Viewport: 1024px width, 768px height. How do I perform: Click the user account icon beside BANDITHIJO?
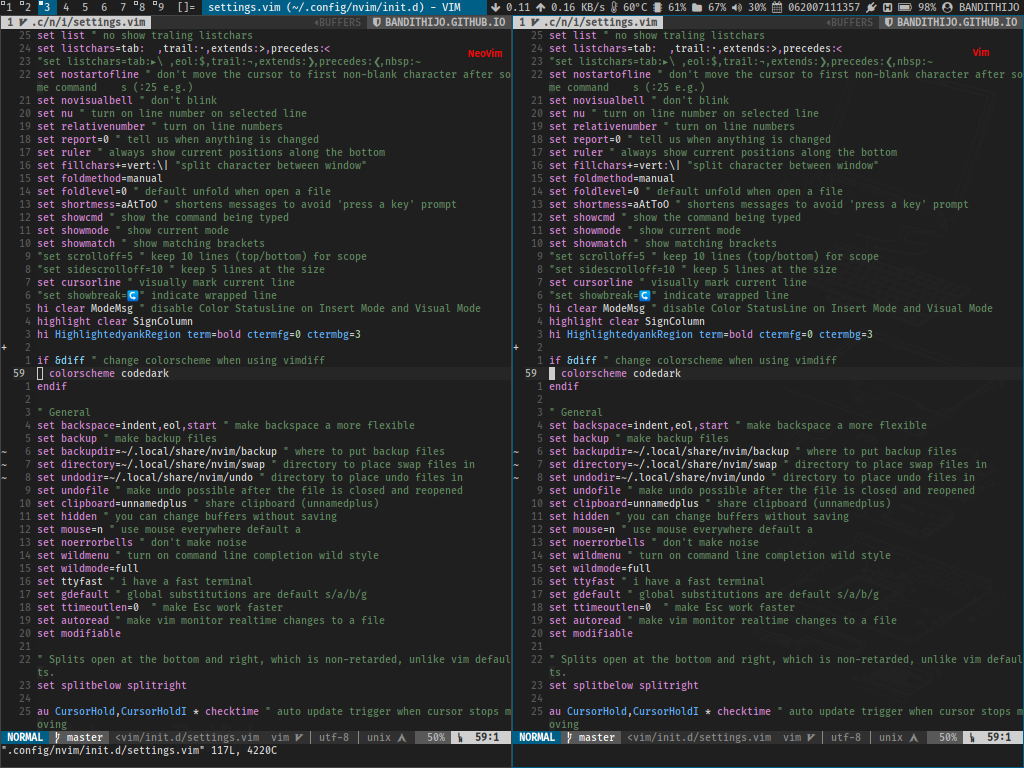pos(947,7)
